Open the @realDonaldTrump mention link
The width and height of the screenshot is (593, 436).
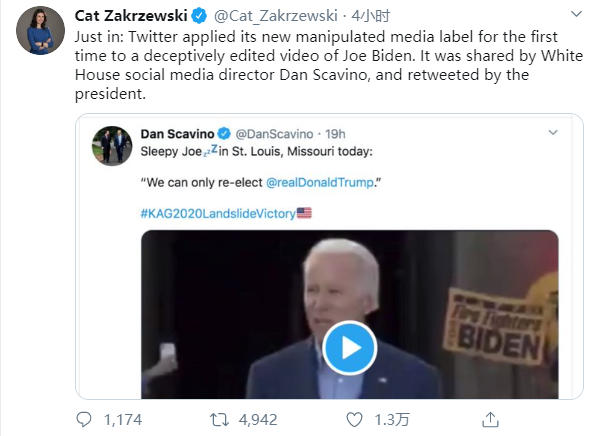320,182
